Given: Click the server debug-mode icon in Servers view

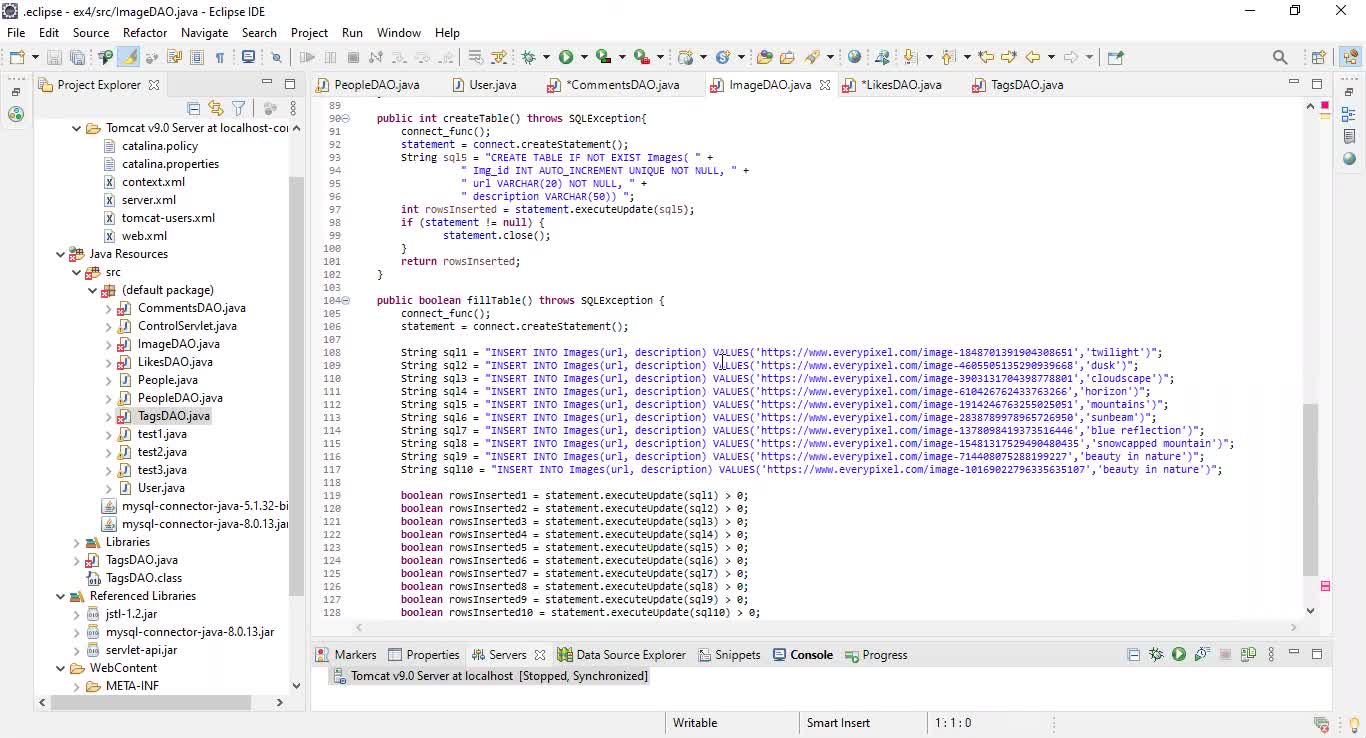Looking at the screenshot, I should click(1156, 655).
